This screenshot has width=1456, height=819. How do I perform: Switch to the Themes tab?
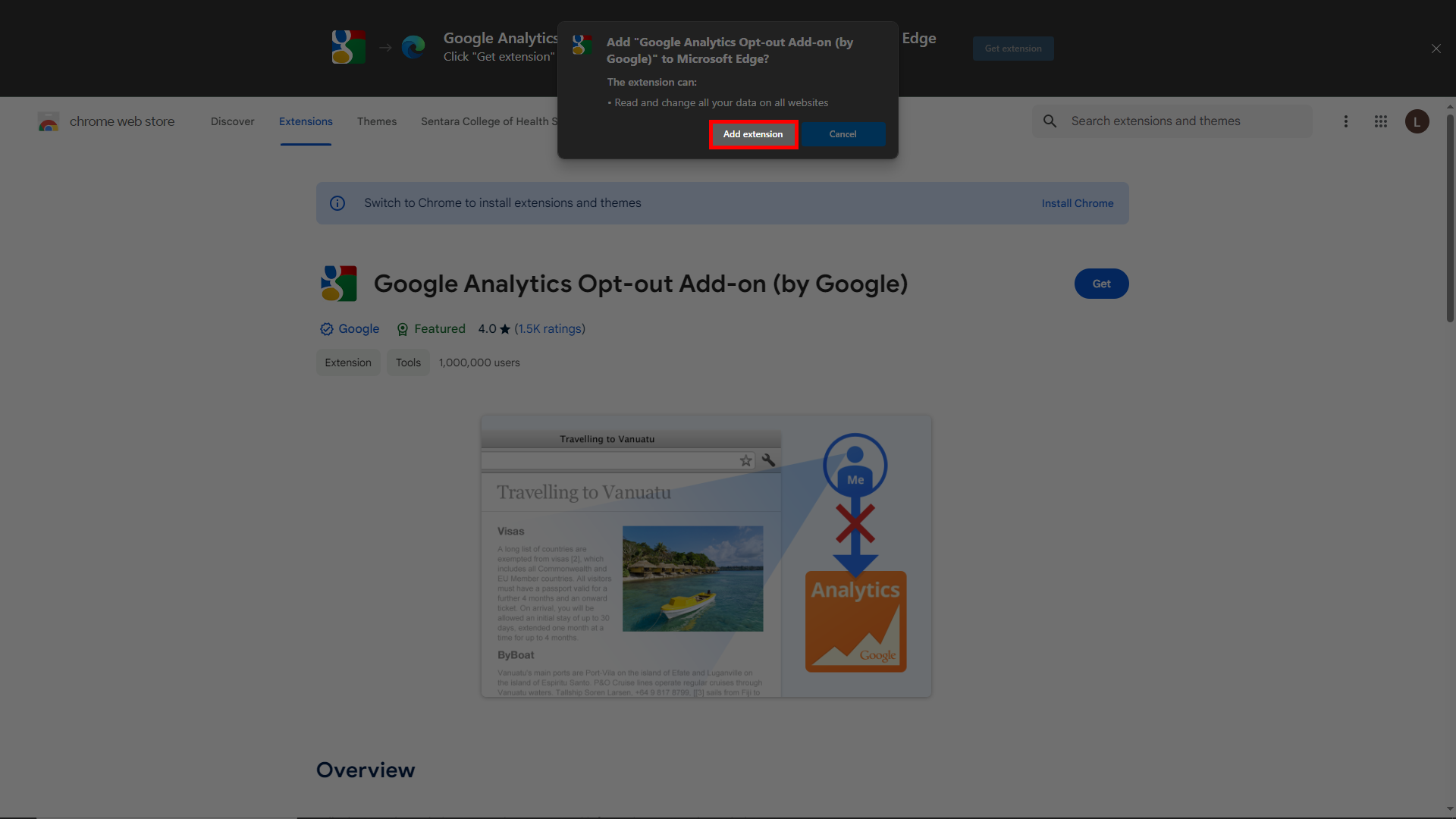coord(377,121)
